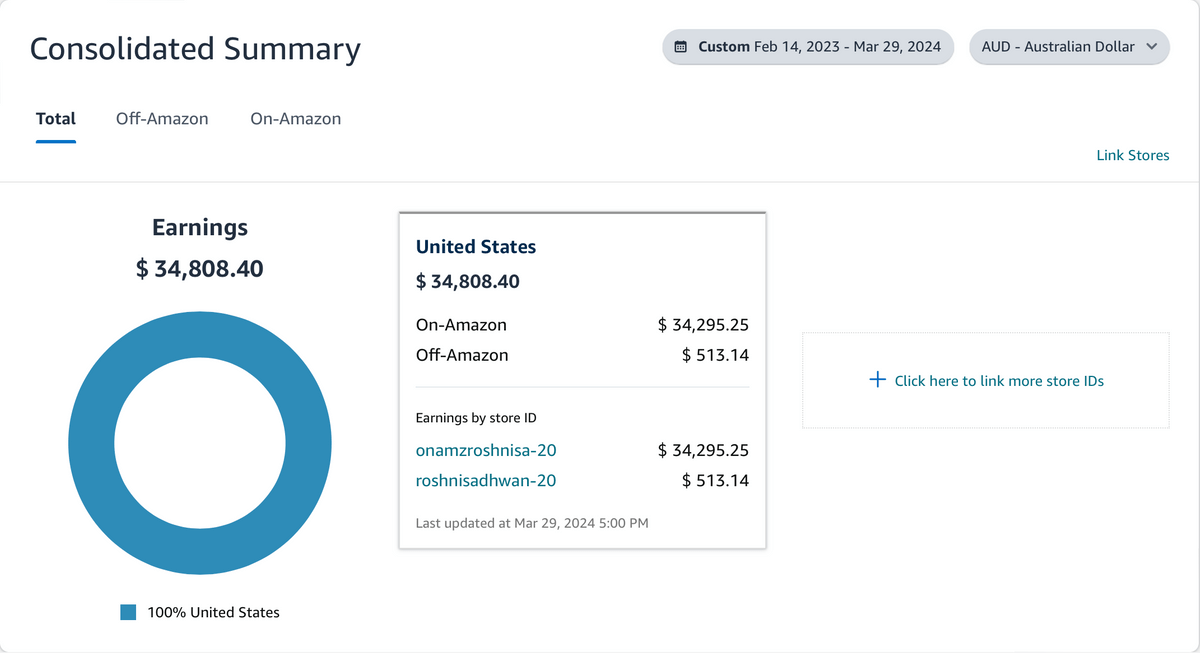Viewport: 1200px width, 653px height.
Task: Click the Earnings total amount $34,808.40
Action: pyautogui.click(x=200, y=268)
